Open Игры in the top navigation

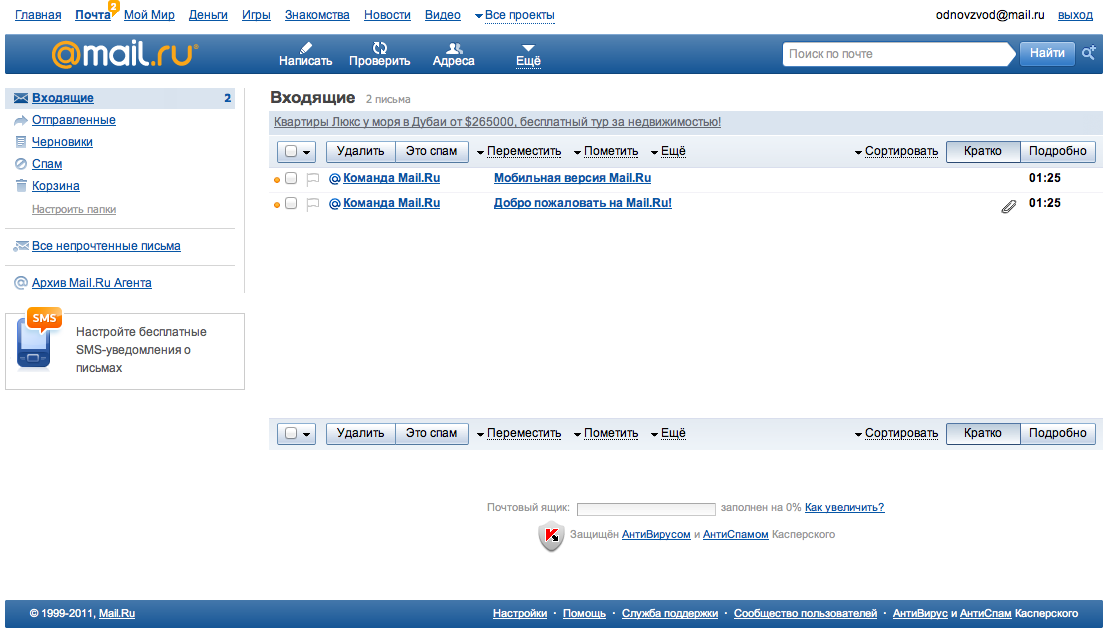click(256, 15)
